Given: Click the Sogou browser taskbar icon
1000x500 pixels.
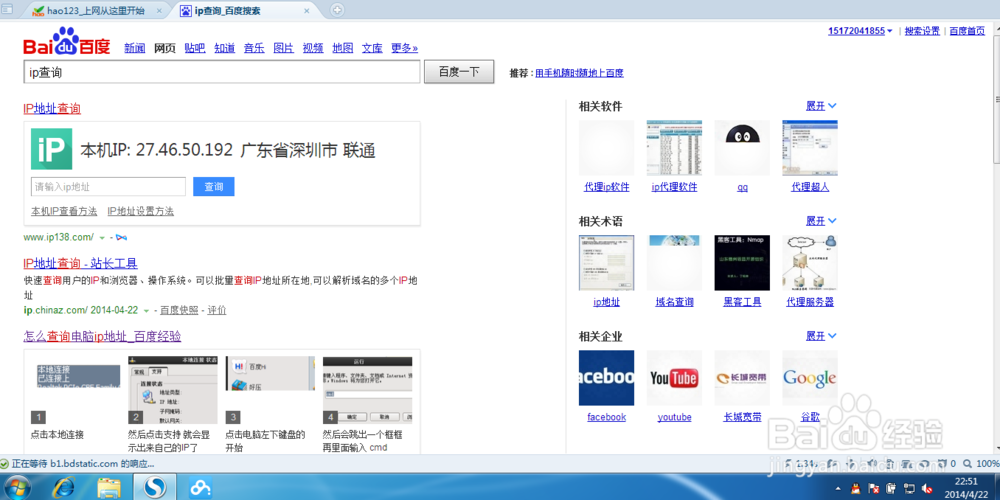Looking at the screenshot, I should (154, 488).
